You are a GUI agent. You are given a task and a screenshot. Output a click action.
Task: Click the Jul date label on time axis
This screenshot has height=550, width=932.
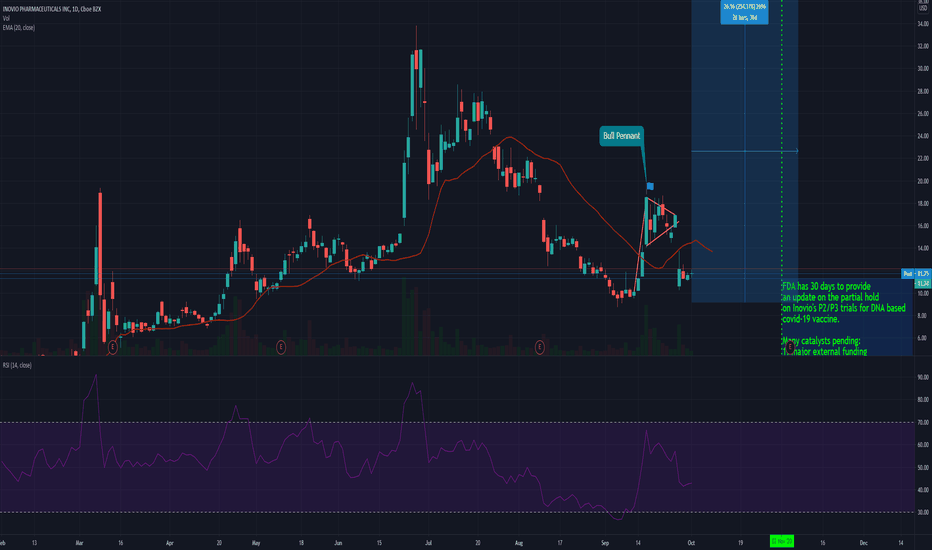tap(429, 543)
